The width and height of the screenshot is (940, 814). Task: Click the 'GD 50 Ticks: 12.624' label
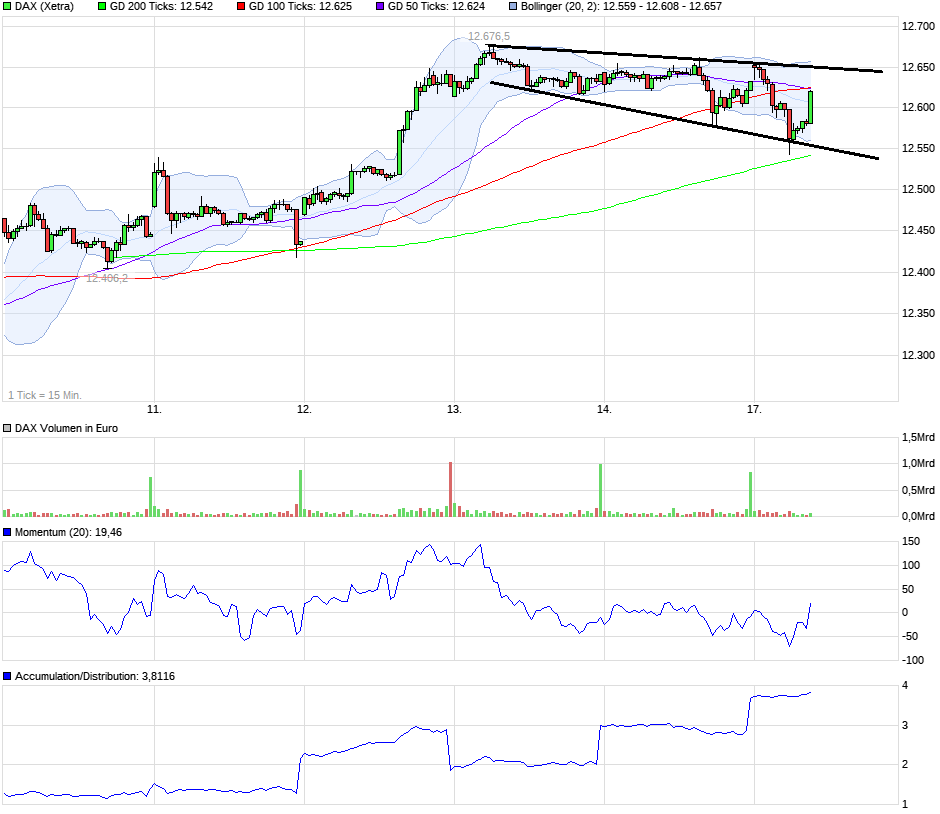(436, 7)
